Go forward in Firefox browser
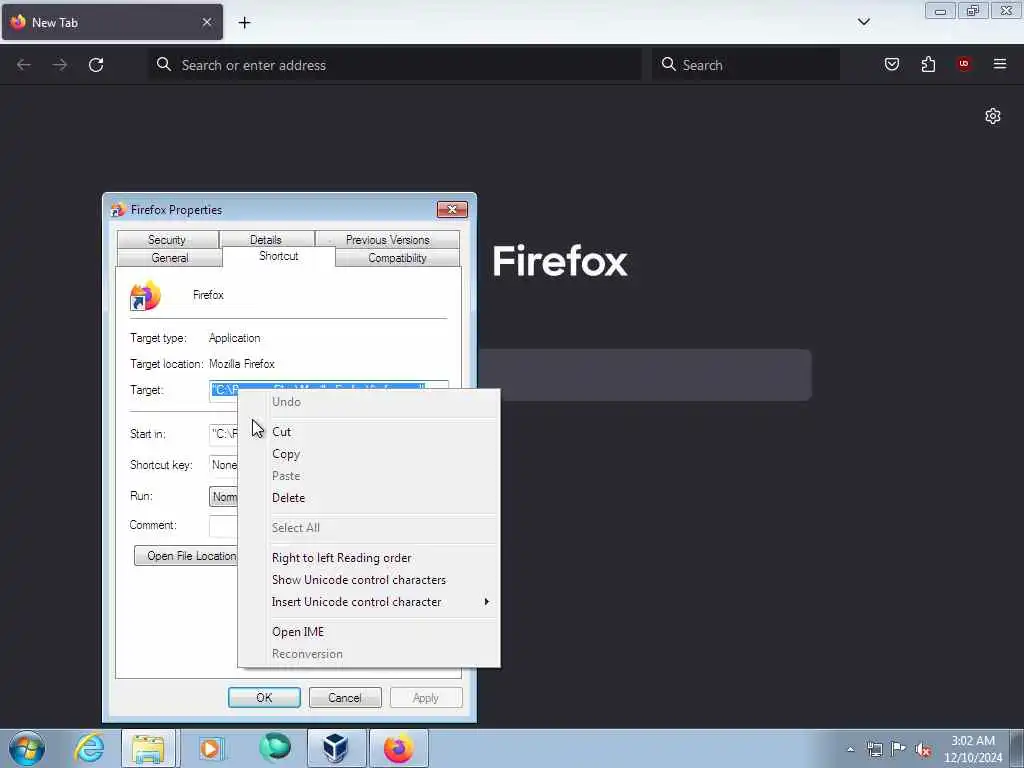The image size is (1024, 768). [60, 65]
